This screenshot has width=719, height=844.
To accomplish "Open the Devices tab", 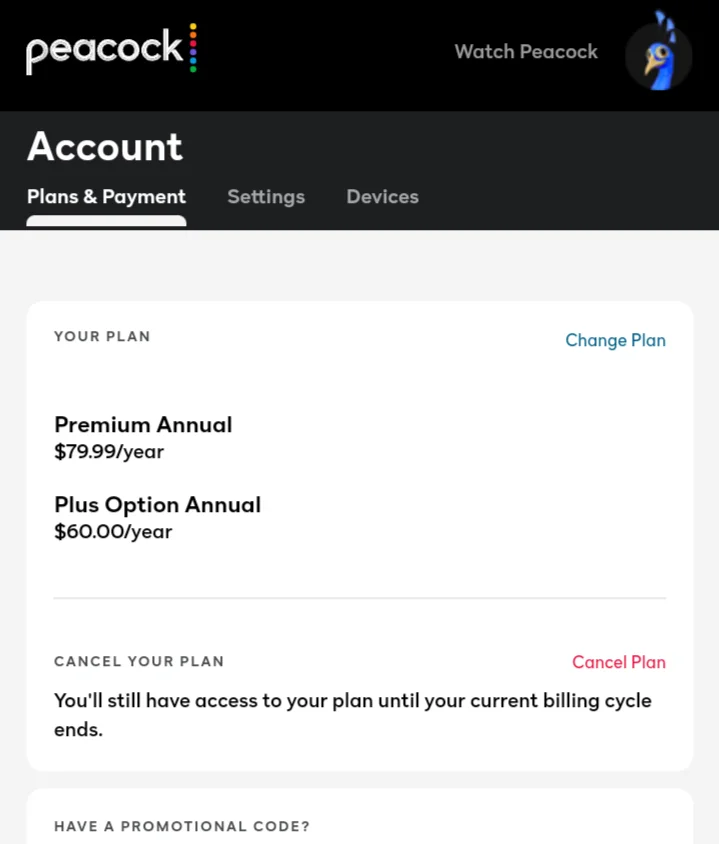I will click(x=382, y=196).
